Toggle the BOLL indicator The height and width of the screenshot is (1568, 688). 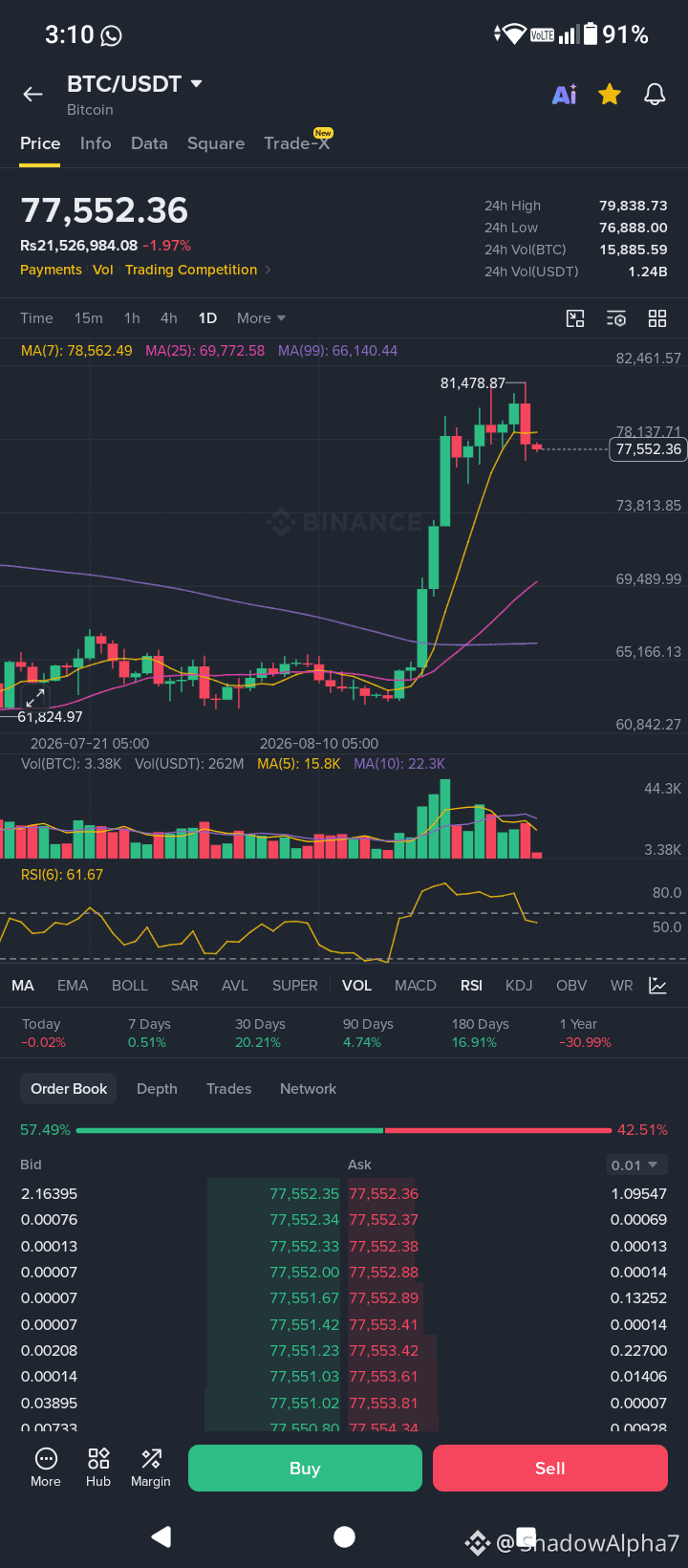point(130,986)
